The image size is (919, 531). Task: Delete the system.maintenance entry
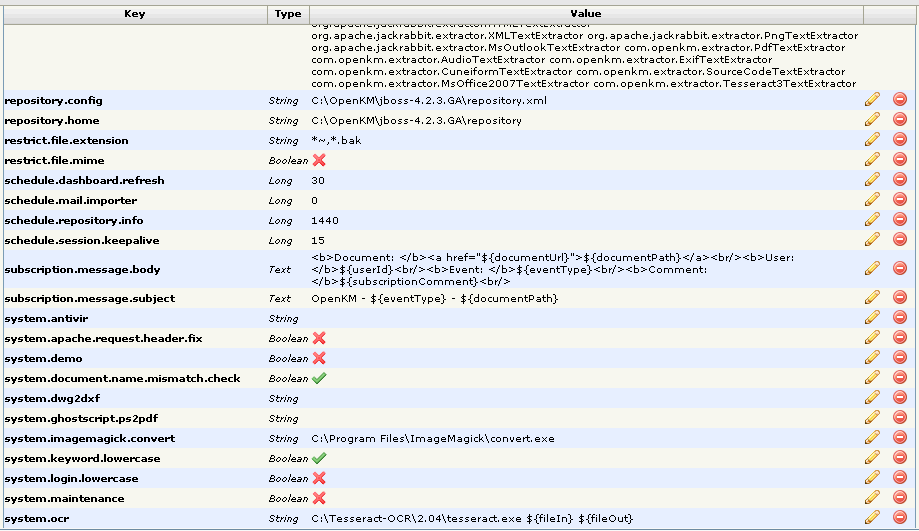(x=900, y=498)
